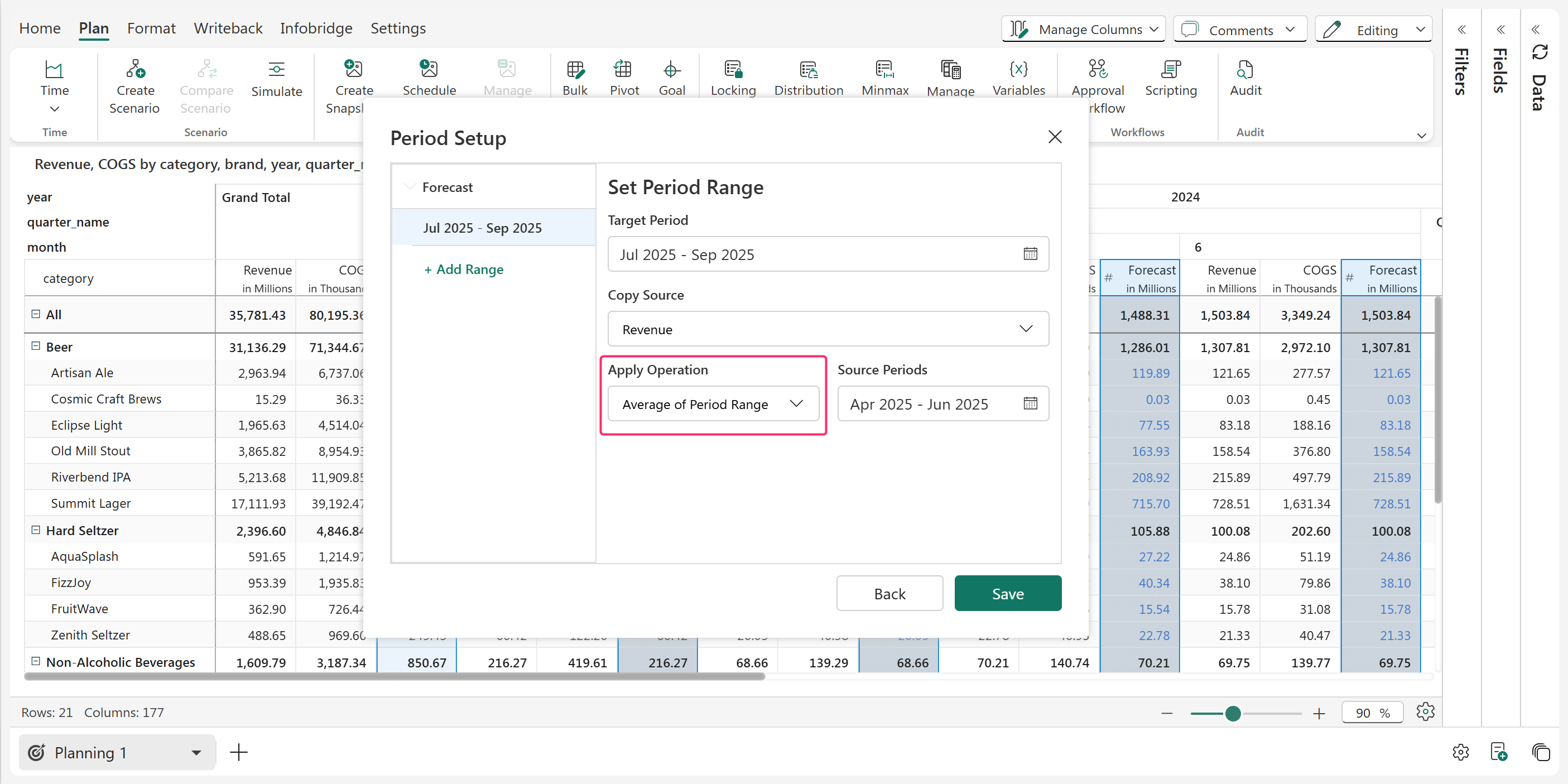Click the zoom slider handle
This screenshot has height=784, width=1568.
1233,713
